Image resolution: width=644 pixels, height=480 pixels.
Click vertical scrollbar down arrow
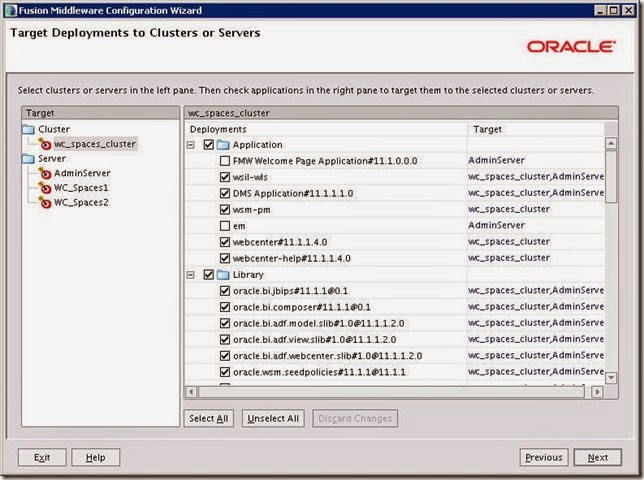pos(611,378)
